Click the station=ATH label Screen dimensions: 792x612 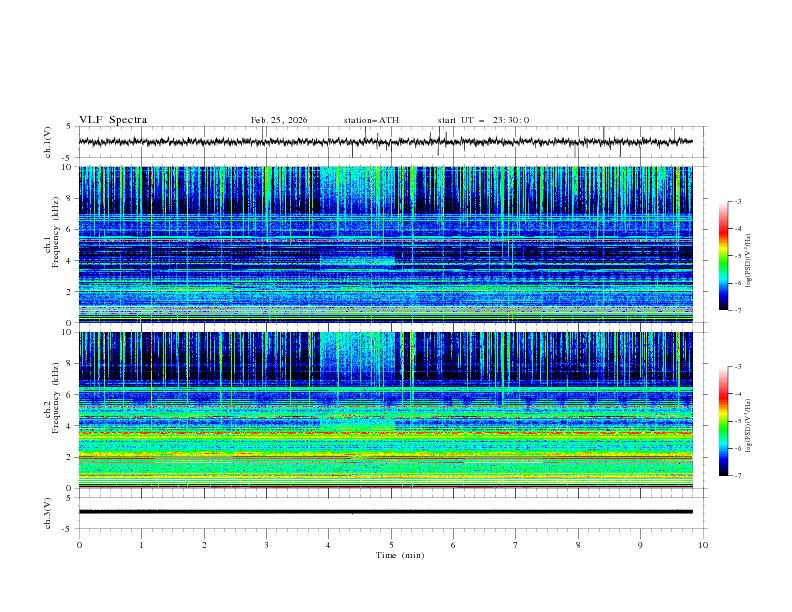(371, 120)
